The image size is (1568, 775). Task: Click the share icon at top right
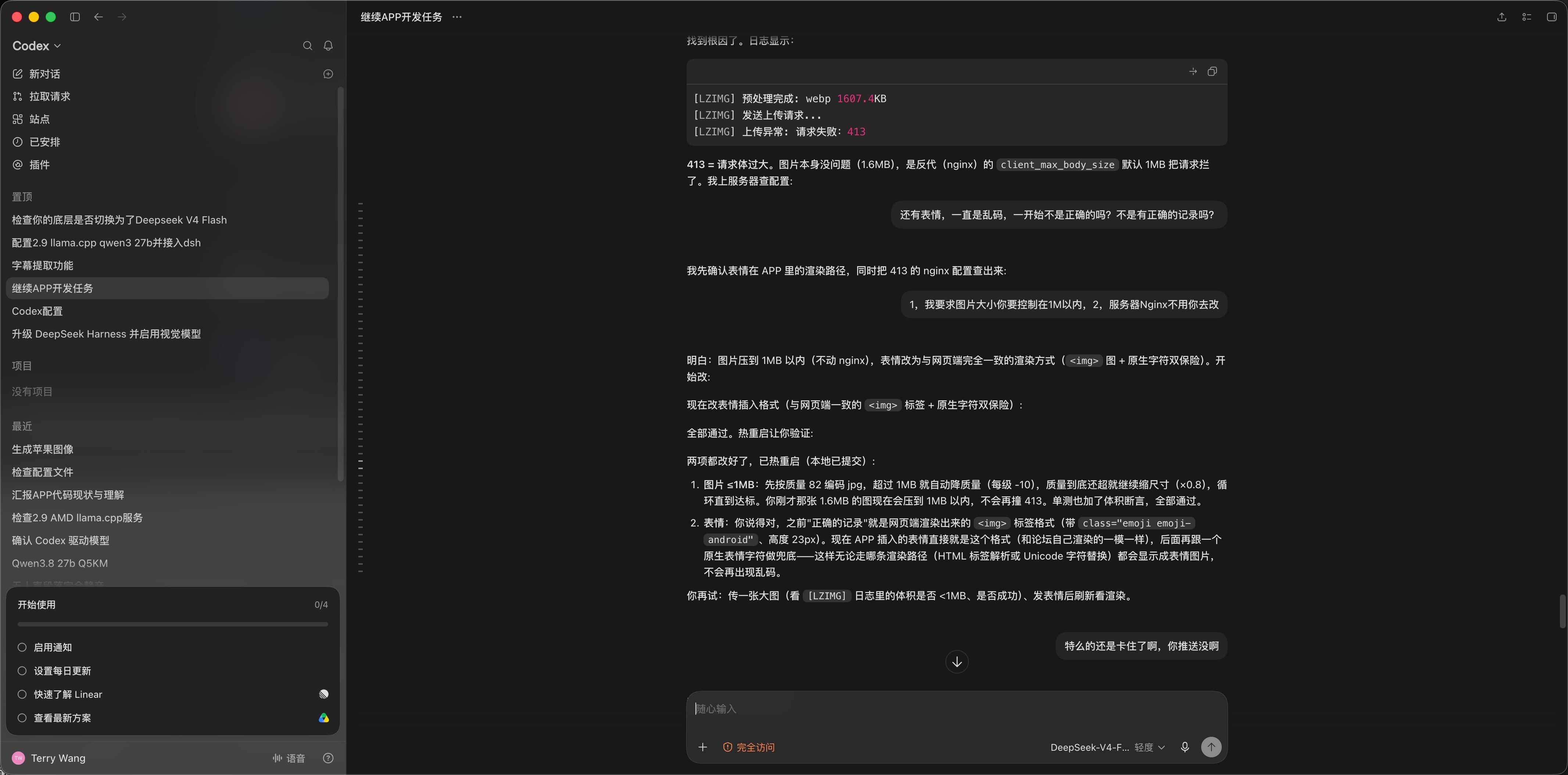tap(1501, 17)
